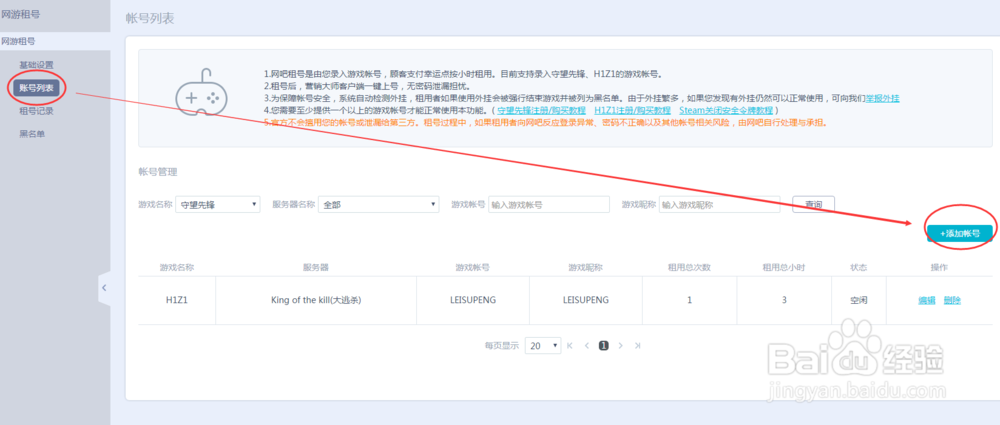Click the +添加帐号 button
1000x425 pixels.
click(960, 234)
